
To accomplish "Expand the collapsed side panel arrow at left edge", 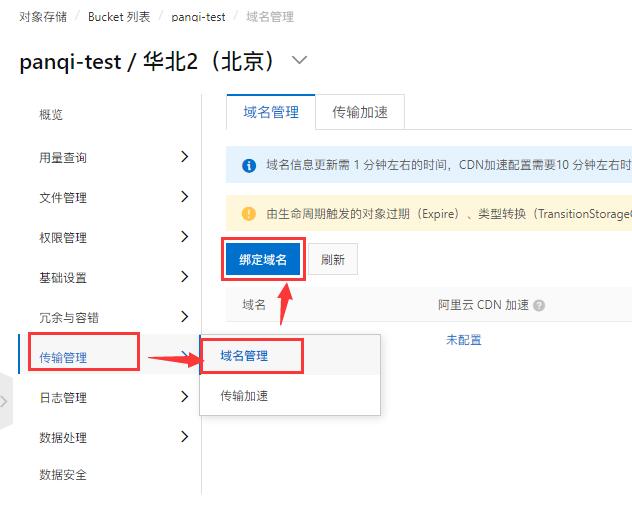I will (4, 402).
